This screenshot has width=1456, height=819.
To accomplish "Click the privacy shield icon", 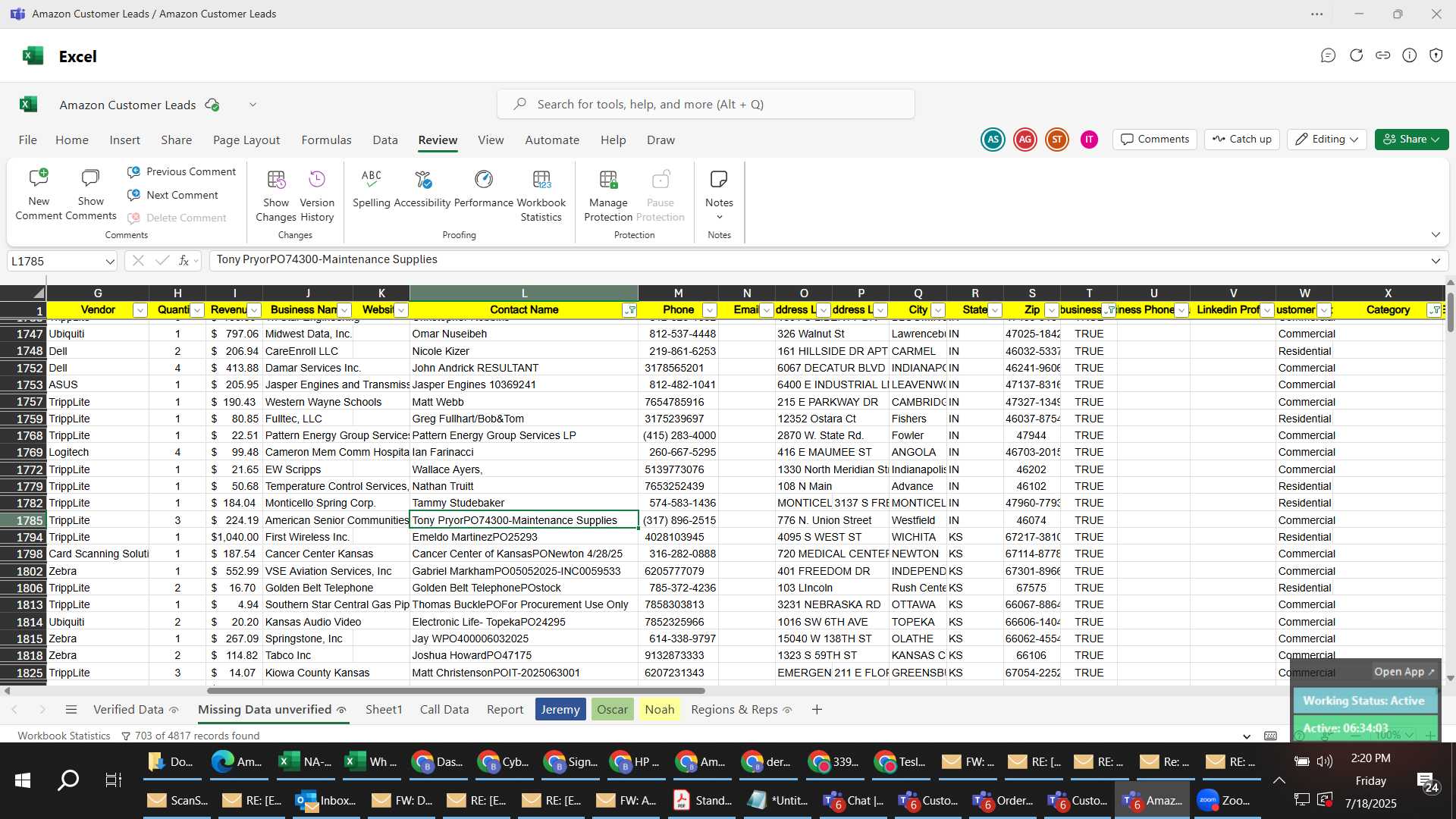I will click(x=1436, y=55).
